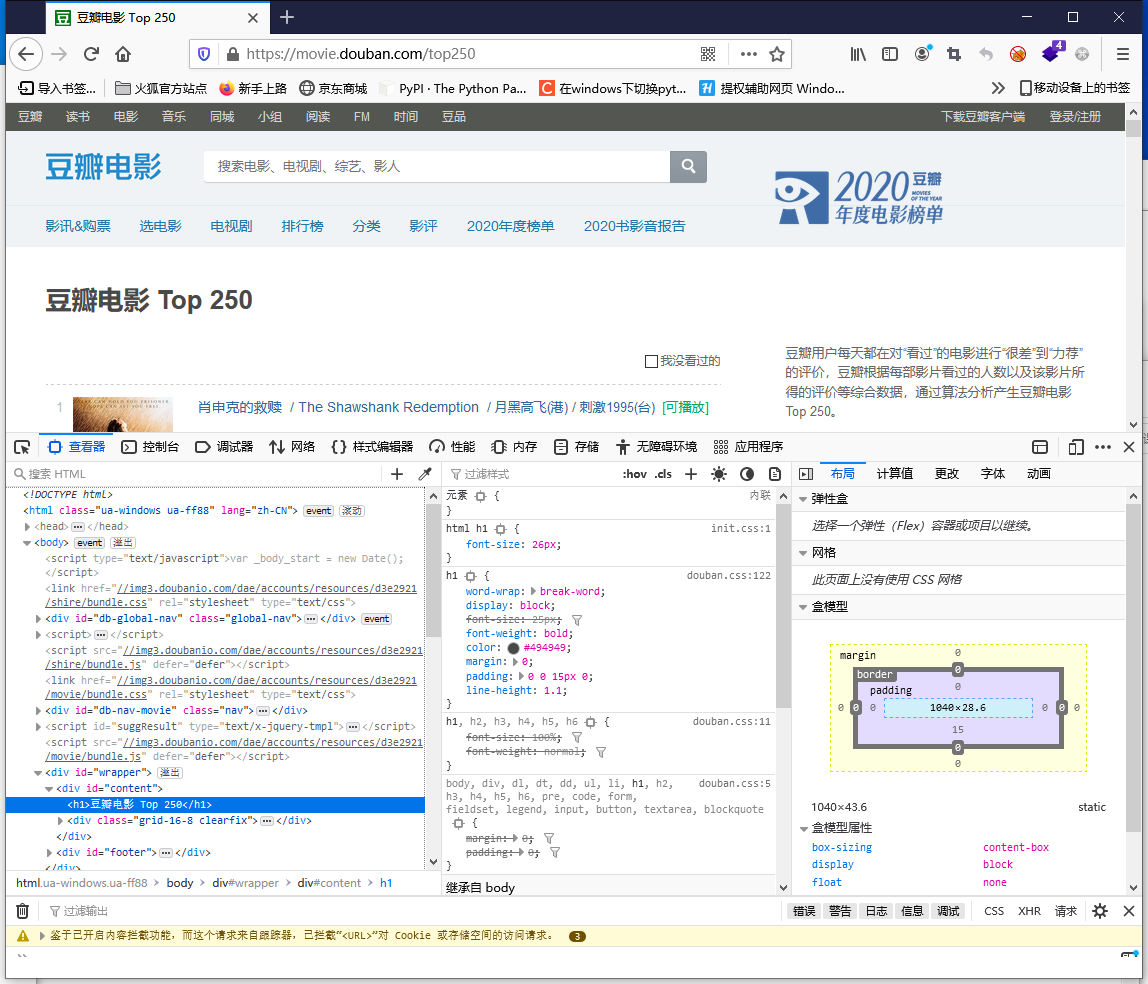Viewport: 1148px width, 984px height.
Task: Click the #494949 color swatch
Action: (x=513, y=648)
